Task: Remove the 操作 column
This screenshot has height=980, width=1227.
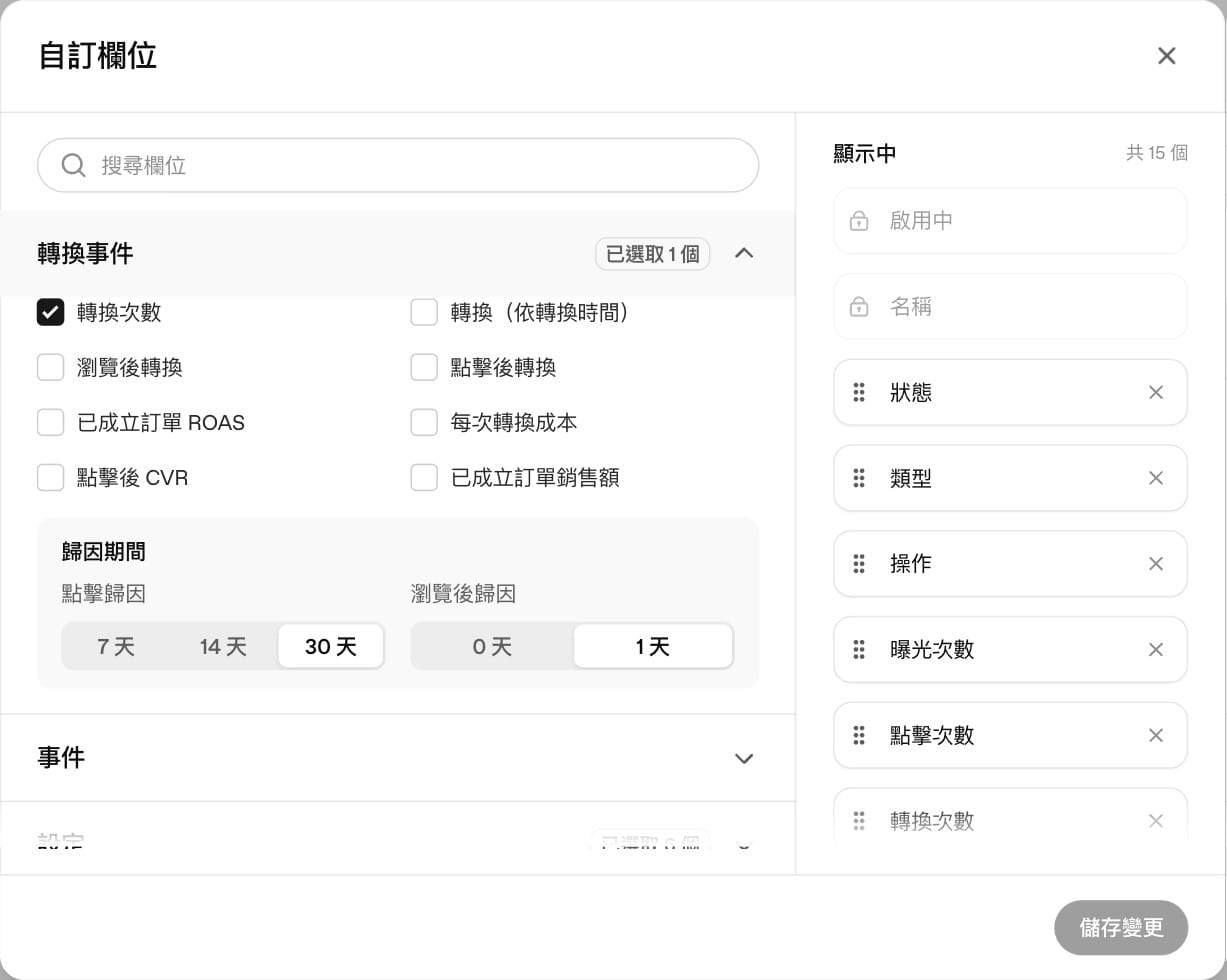Action: coord(1156,564)
